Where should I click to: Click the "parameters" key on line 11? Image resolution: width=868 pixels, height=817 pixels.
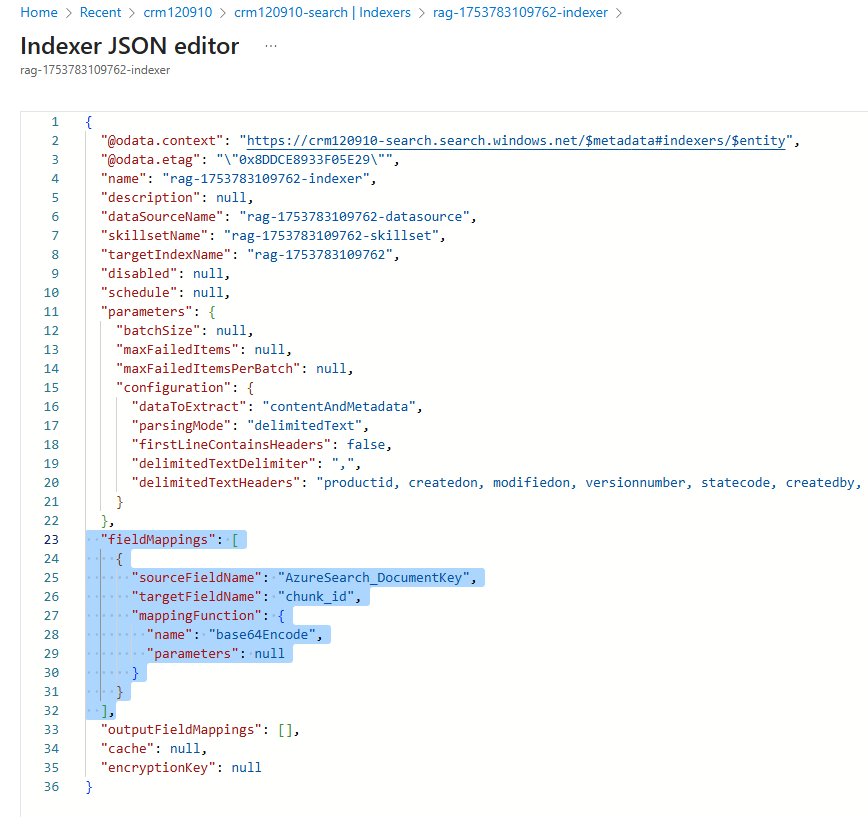click(146, 312)
